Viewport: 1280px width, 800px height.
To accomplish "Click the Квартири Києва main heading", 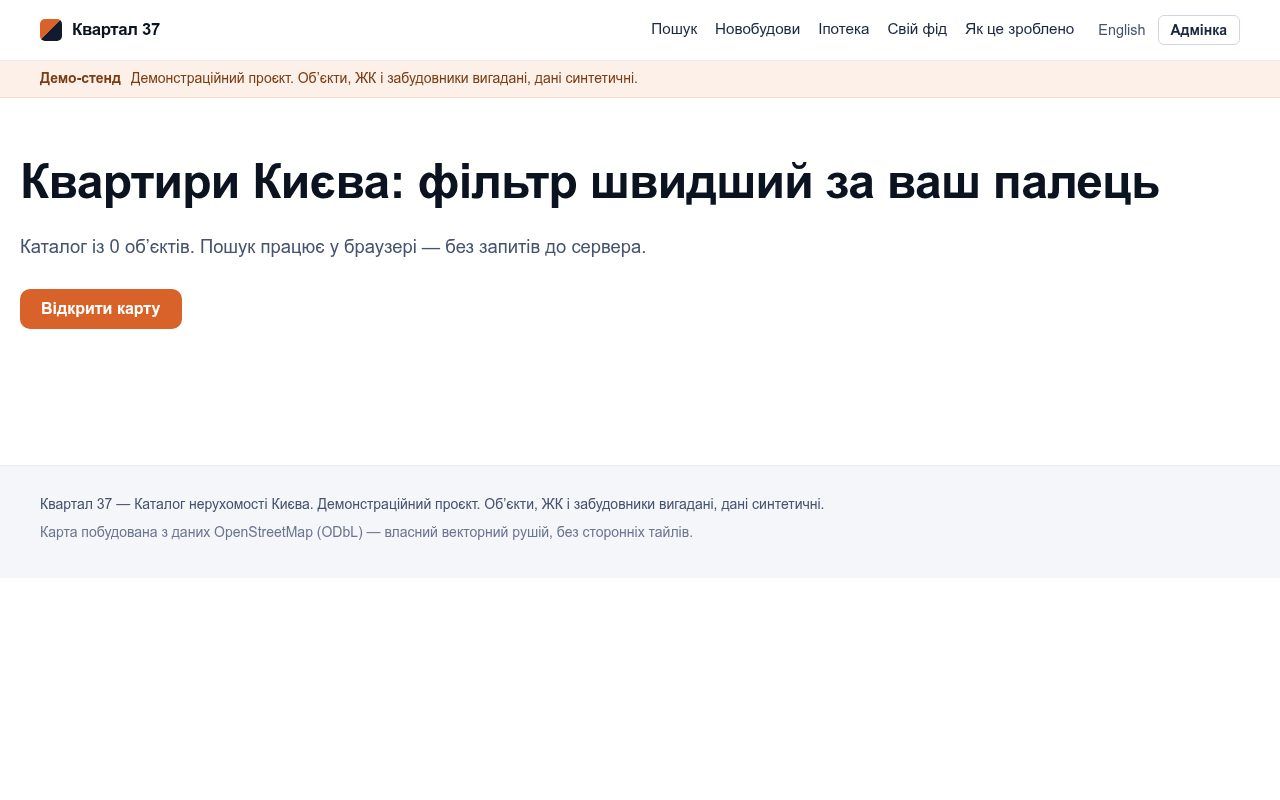I will [x=590, y=182].
